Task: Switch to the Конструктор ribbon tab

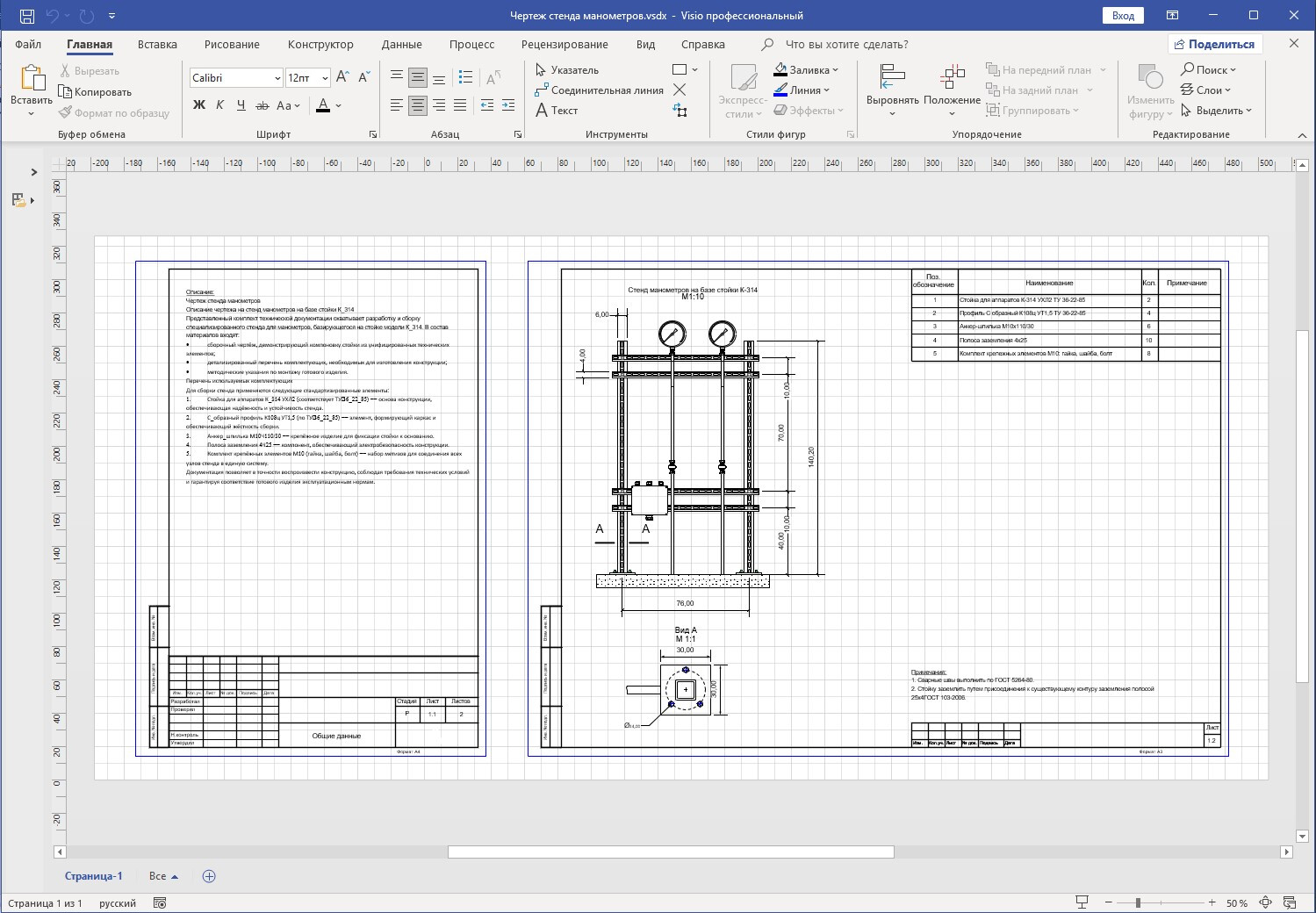Action: 320,44
